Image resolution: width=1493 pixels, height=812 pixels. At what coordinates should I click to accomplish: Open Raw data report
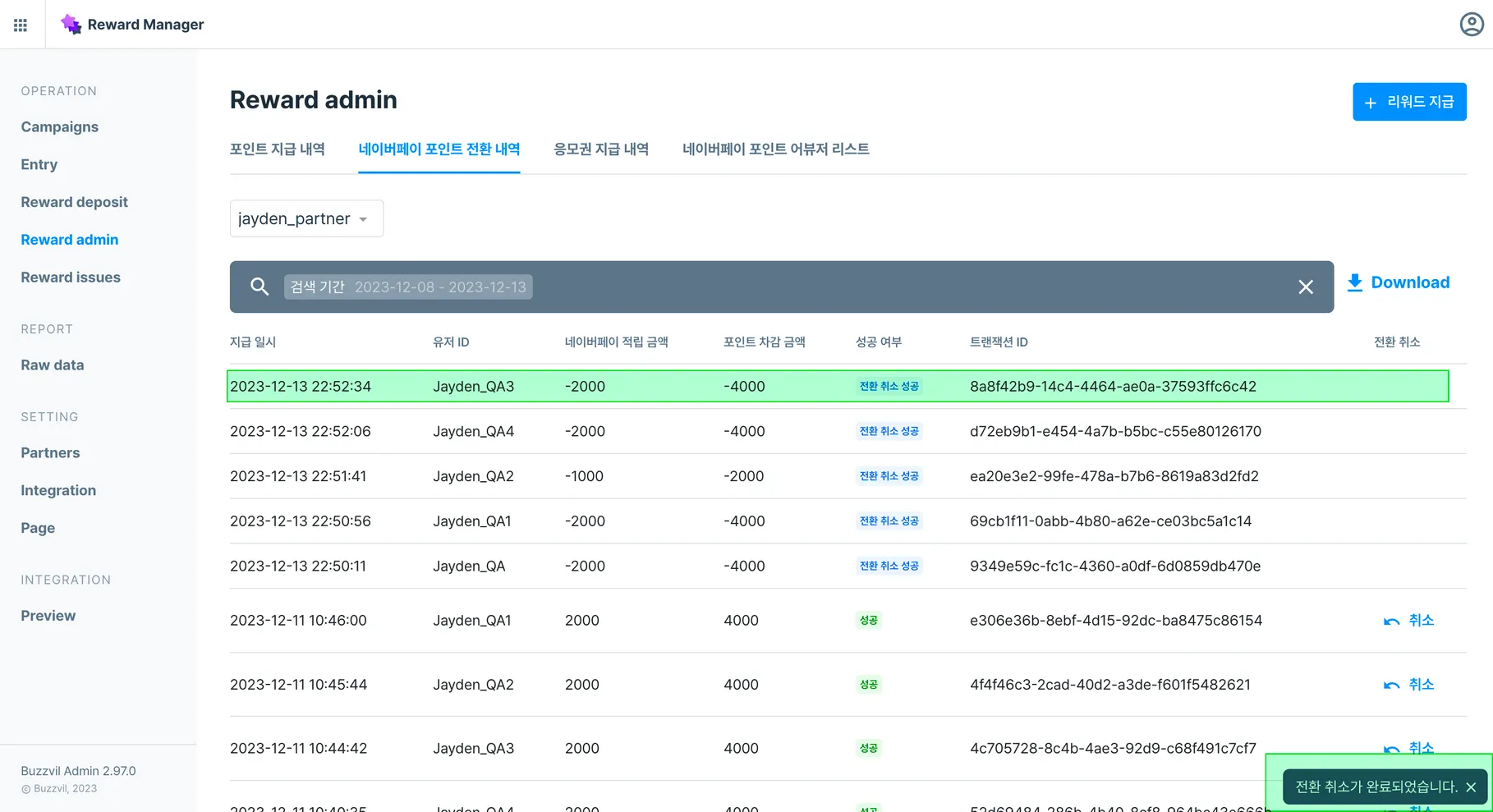(53, 365)
